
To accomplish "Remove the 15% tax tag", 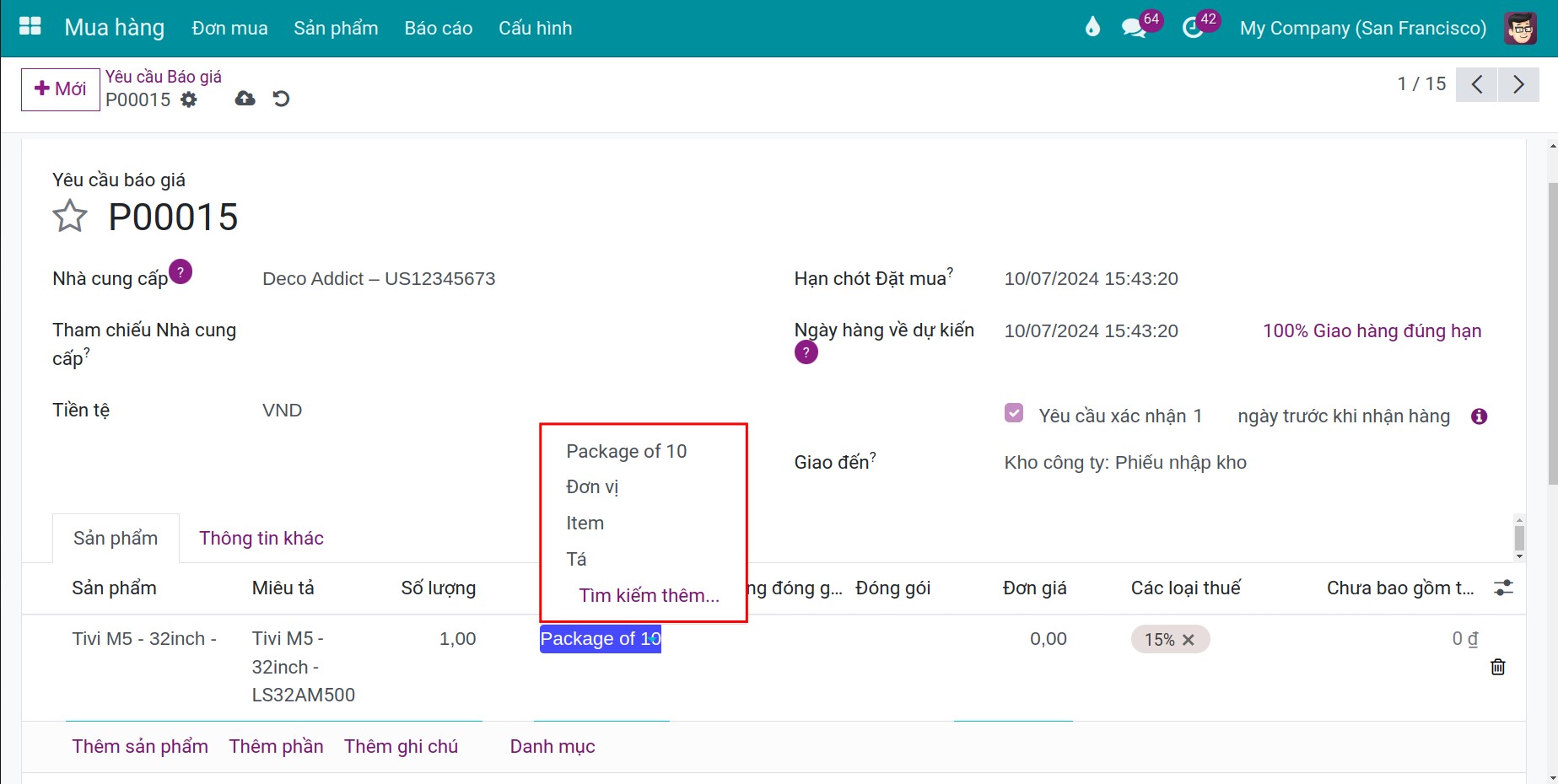I will coord(1189,640).
